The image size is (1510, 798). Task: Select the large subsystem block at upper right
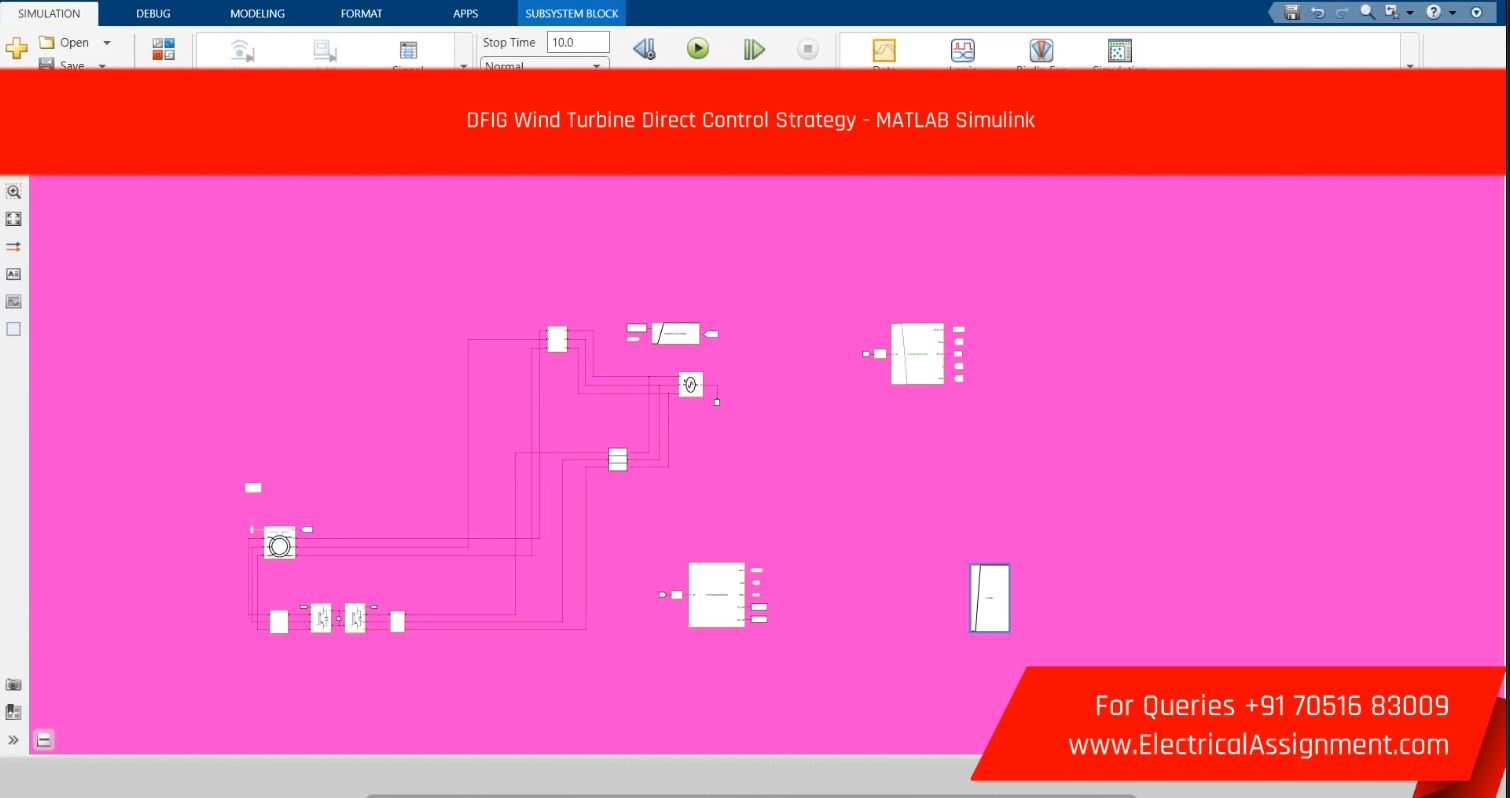pos(917,354)
